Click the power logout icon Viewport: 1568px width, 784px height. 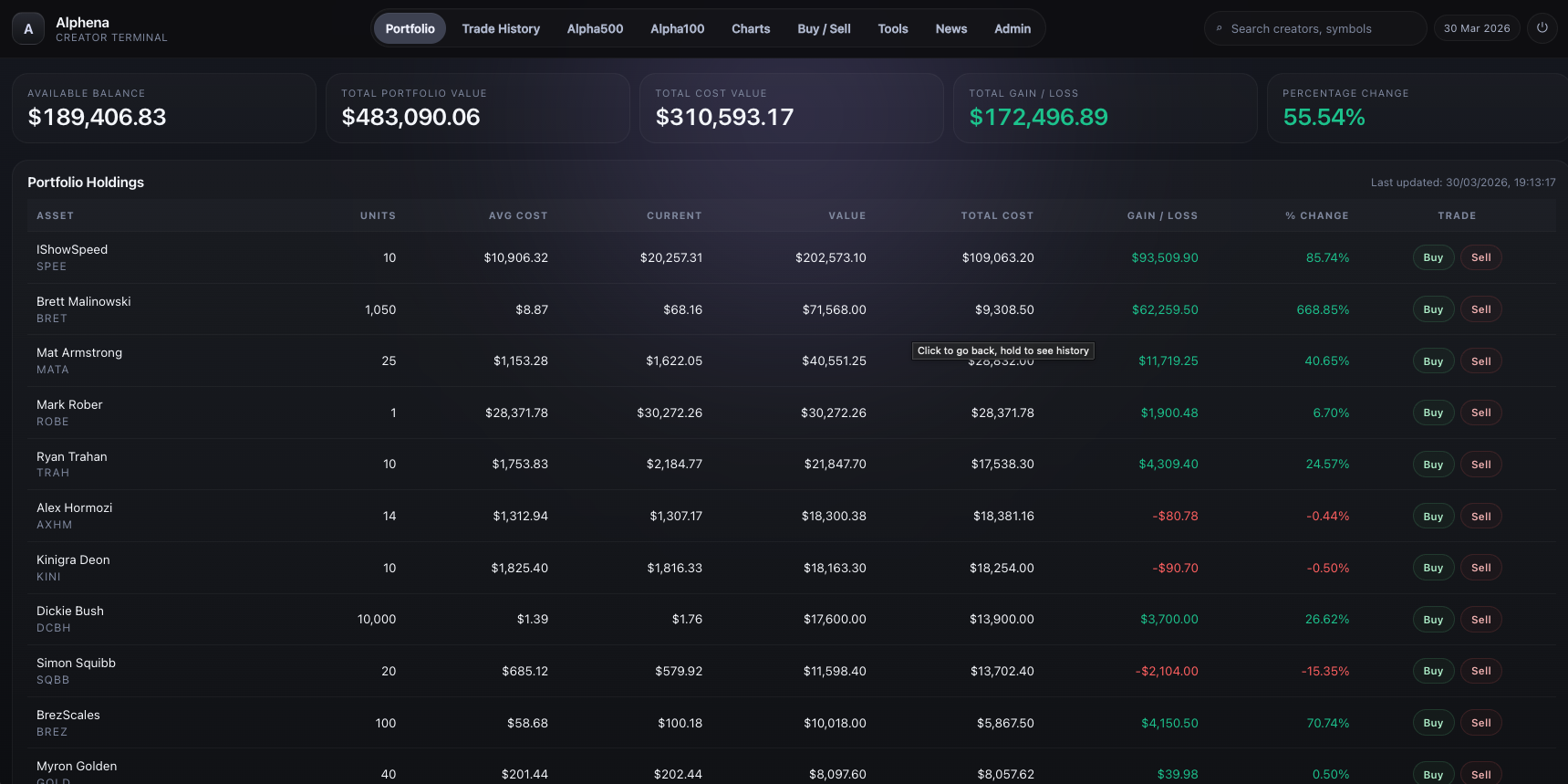1542,28
